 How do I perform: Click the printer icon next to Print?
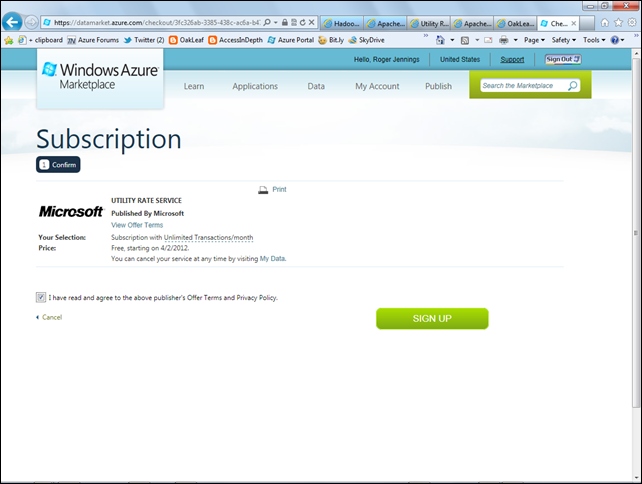pos(263,190)
